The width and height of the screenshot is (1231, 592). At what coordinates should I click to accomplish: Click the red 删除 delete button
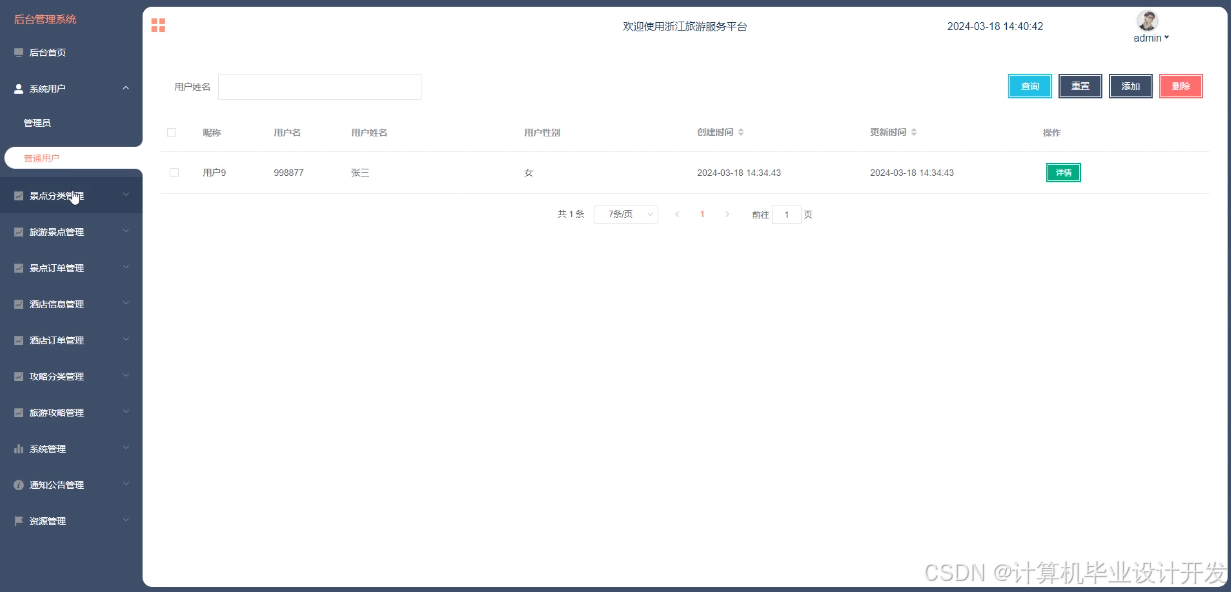[1181, 87]
